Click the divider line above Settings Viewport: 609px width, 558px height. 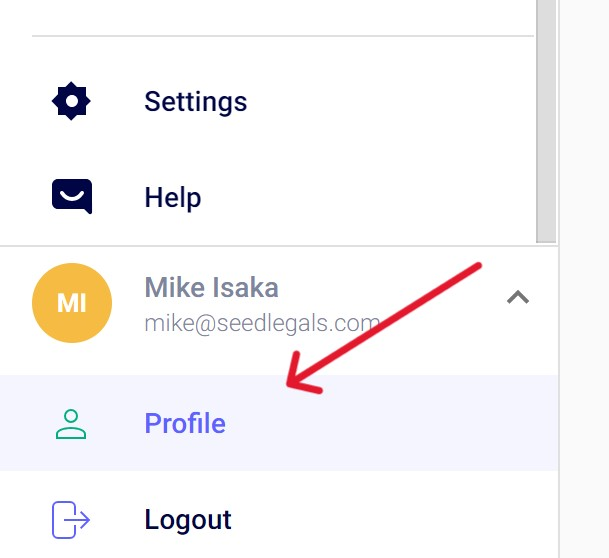click(282, 37)
